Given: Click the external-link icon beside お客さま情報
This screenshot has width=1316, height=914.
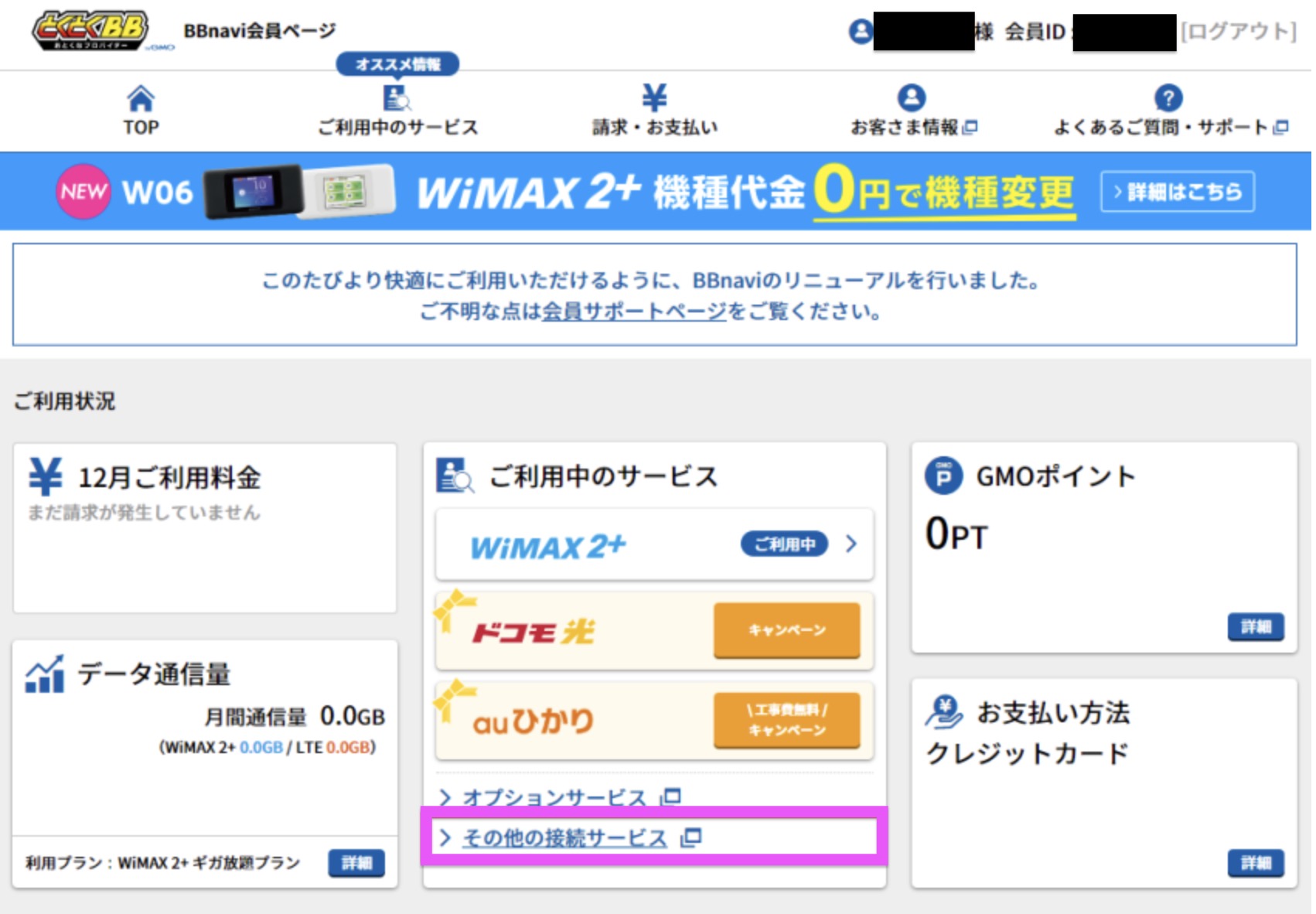Looking at the screenshot, I should tap(970, 127).
